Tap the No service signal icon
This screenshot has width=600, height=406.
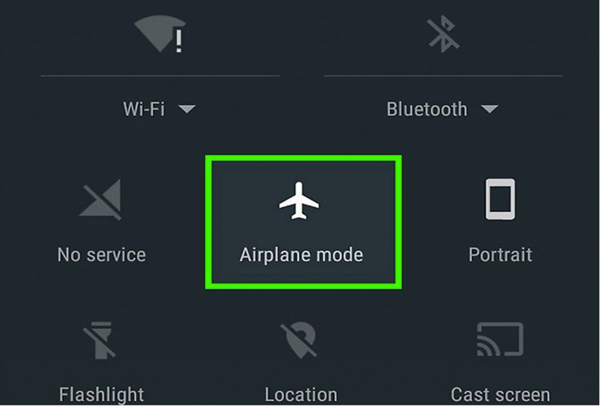(100, 199)
